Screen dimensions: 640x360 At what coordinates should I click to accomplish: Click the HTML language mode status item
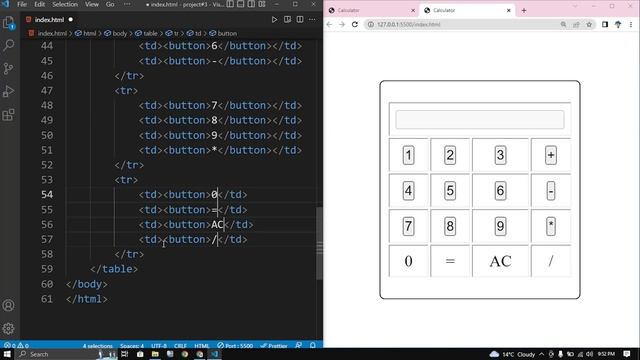(x=202, y=346)
